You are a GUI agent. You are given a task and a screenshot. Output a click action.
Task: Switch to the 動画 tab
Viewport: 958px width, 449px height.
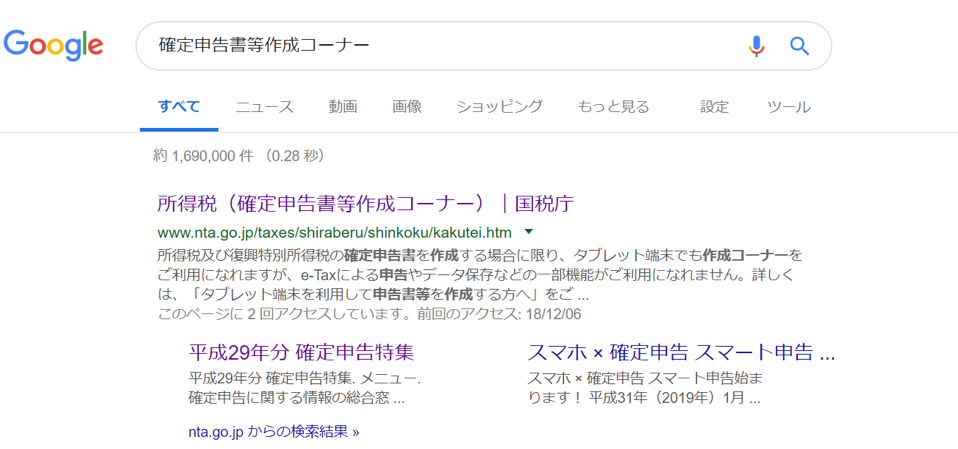(x=343, y=107)
